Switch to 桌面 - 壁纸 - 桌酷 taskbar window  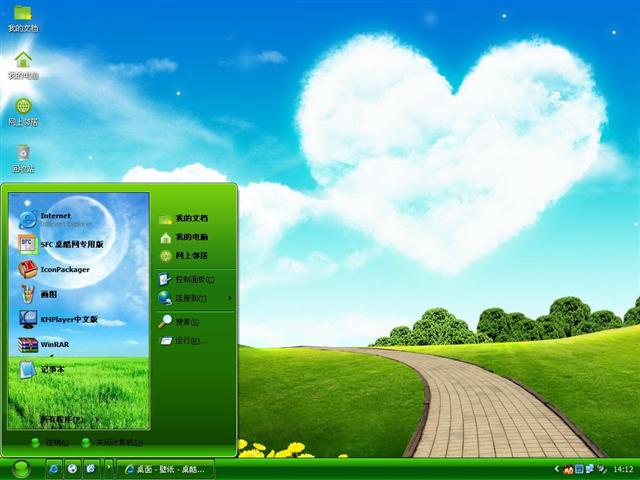pos(166,469)
